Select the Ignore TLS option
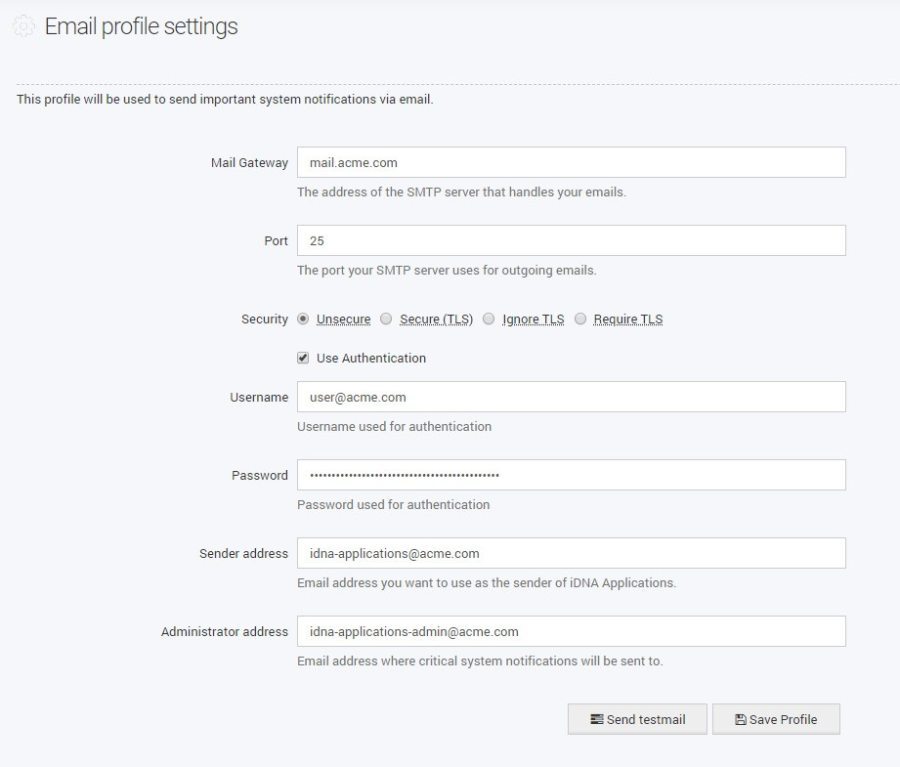 point(489,319)
